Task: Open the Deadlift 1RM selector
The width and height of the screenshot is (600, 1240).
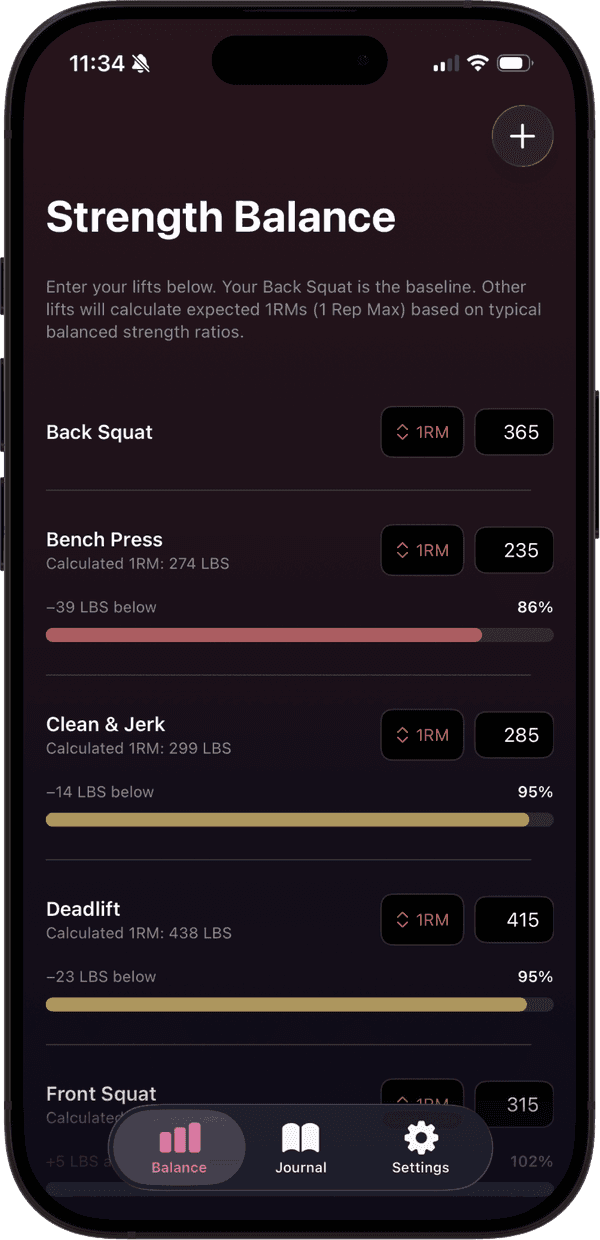Action: pyautogui.click(x=422, y=920)
